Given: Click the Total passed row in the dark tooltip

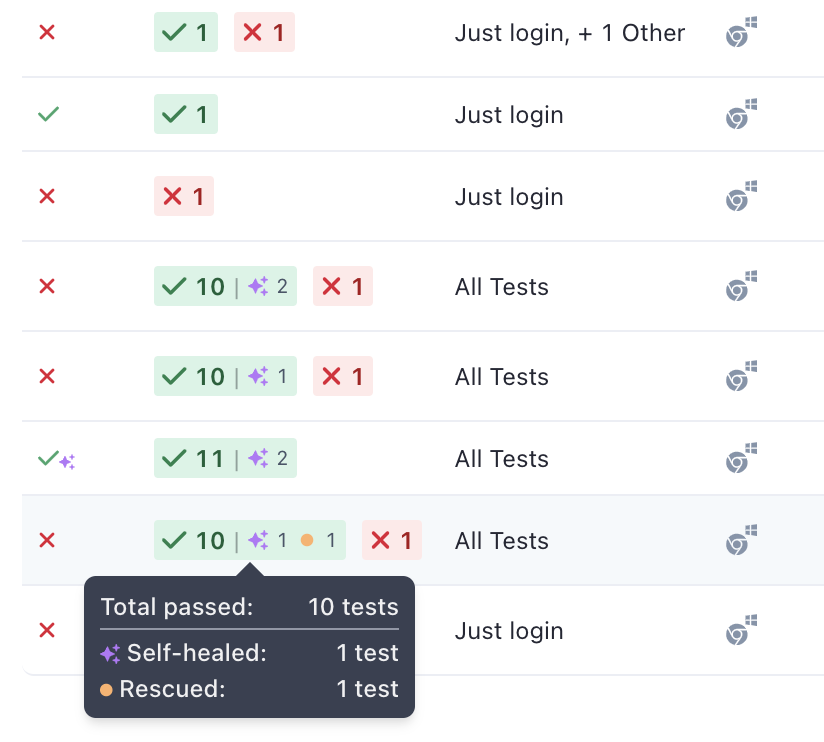Looking at the screenshot, I should [x=248, y=607].
